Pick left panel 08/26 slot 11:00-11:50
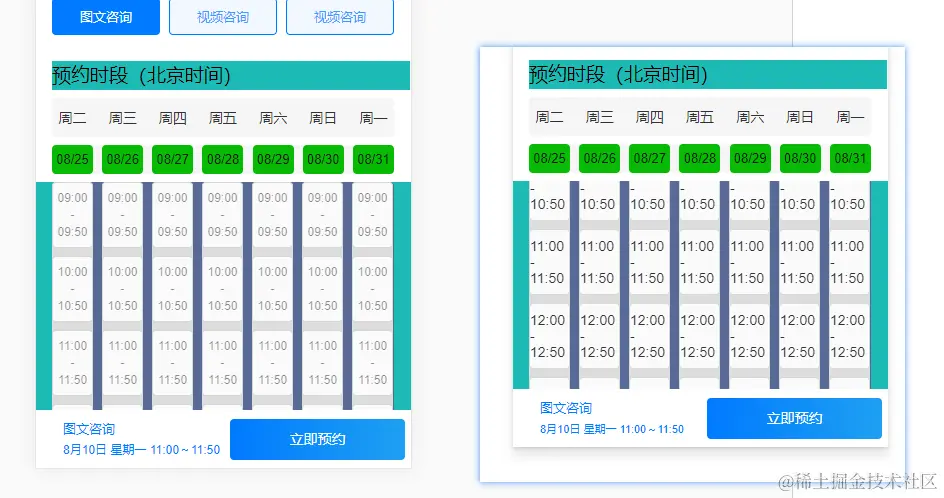This screenshot has height=498, width=944. (123, 363)
